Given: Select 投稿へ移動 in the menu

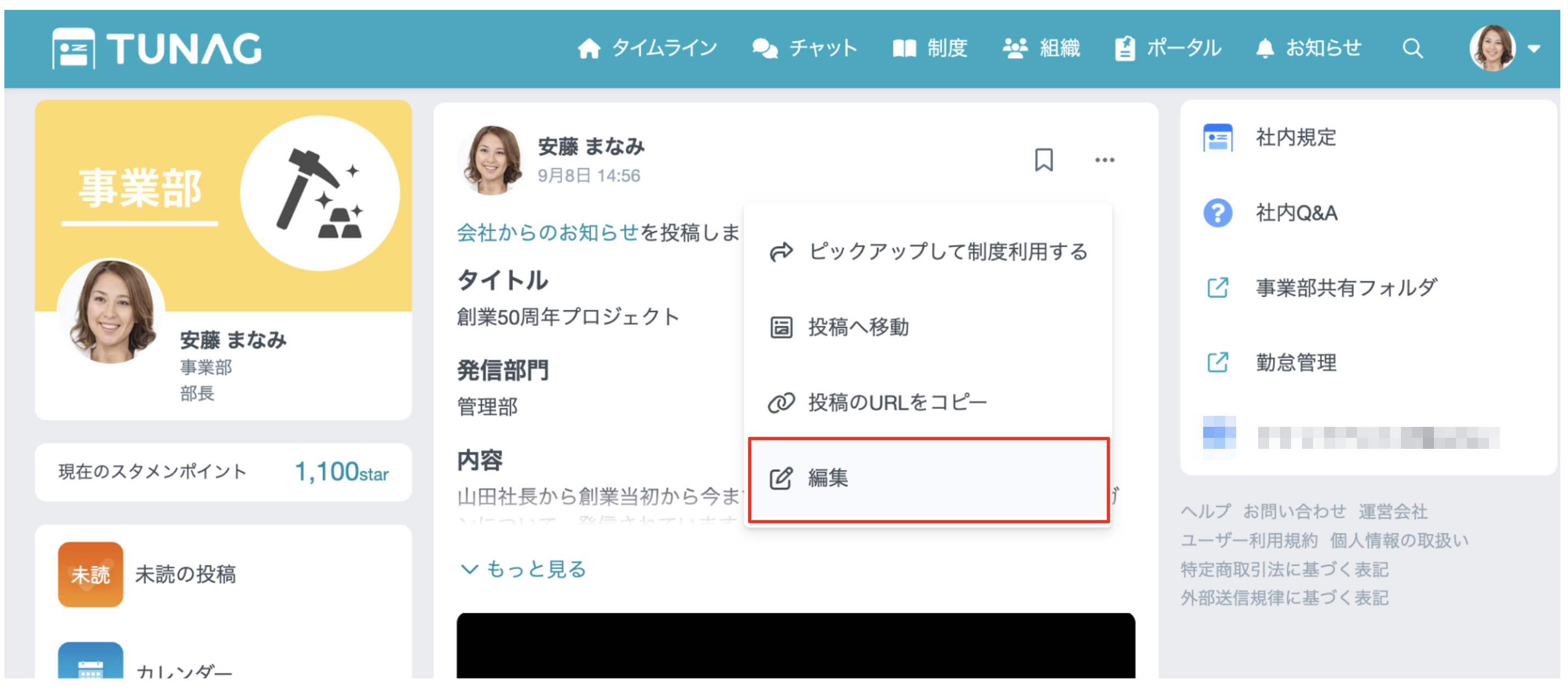Looking at the screenshot, I should pyautogui.click(x=858, y=327).
